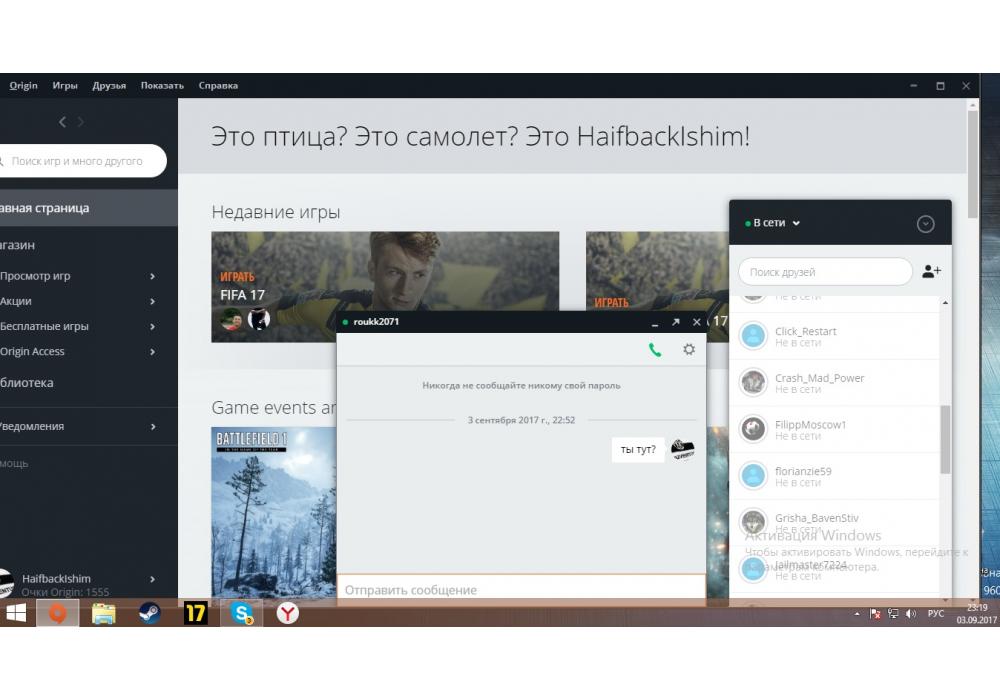Screen dimensions: 1000x700
Task: Minimize the roukk2071 chat window
Action: pyautogui.click(x=654, y=323)
